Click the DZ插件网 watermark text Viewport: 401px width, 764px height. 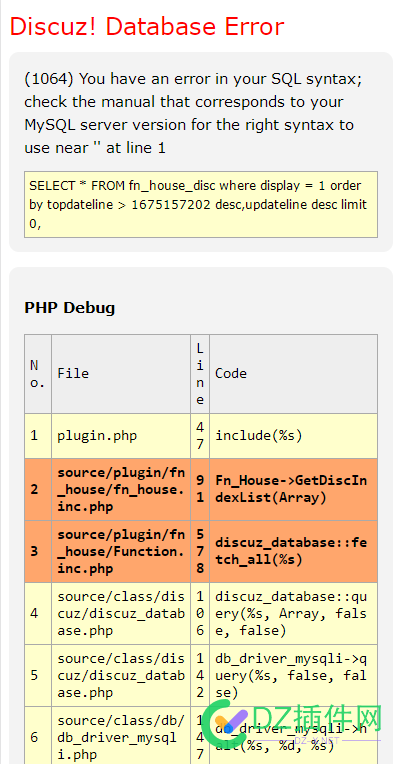click(317, 718)
